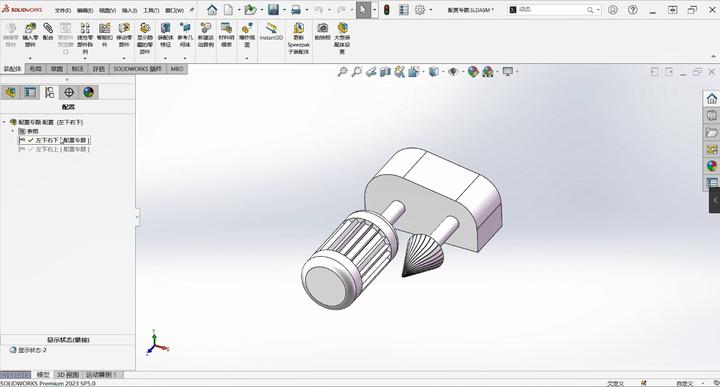
Task: Open the 窗口(W) Window menu
Action: [174, 10]
